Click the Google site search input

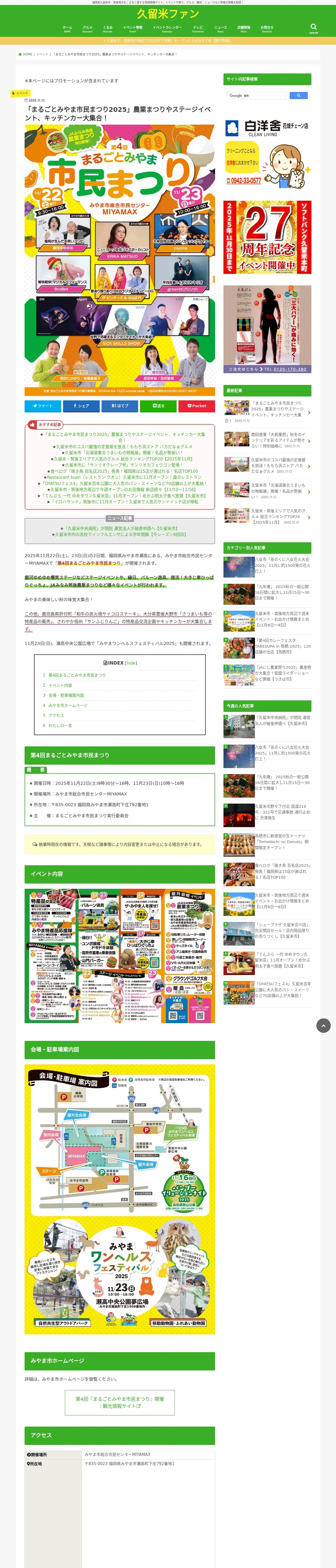tap(257, 96)
